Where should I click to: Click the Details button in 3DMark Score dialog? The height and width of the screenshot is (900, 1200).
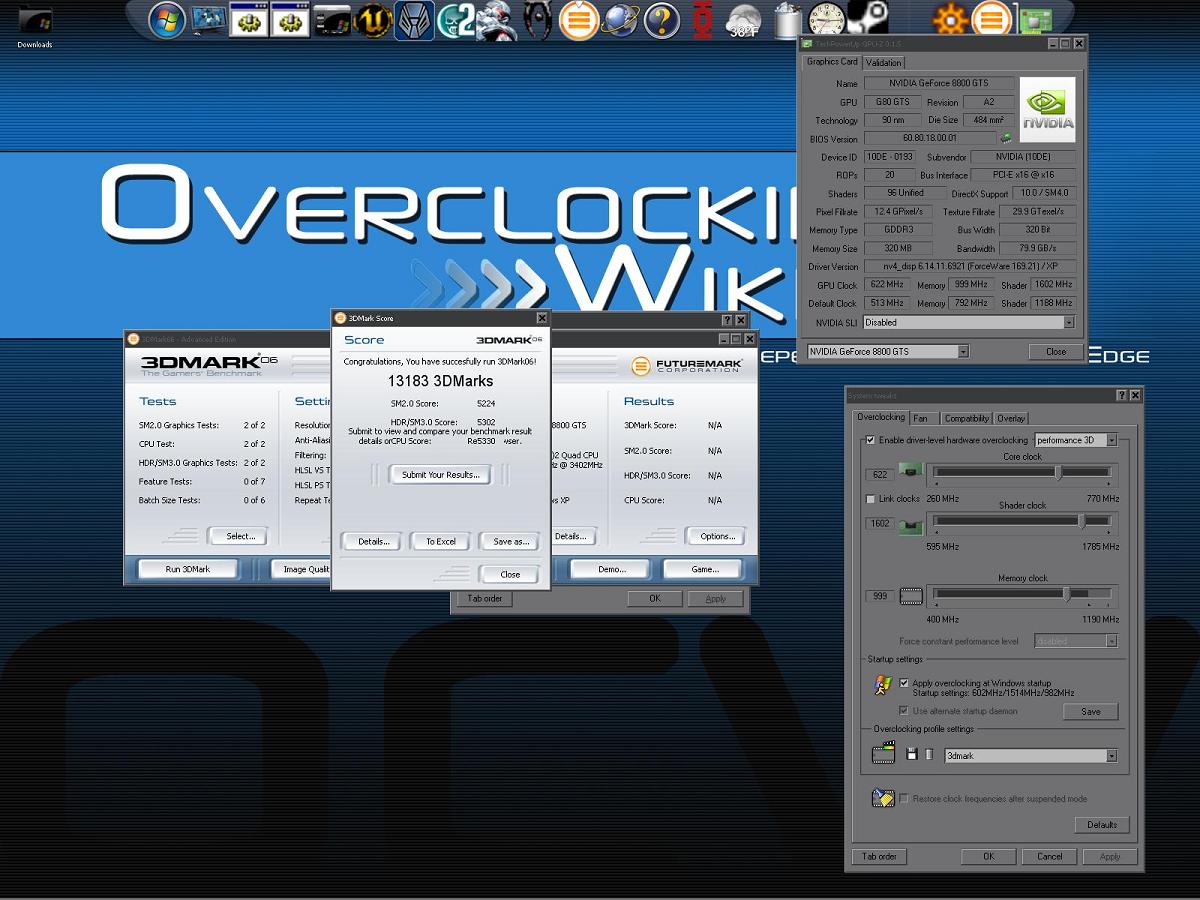point(373,541)
